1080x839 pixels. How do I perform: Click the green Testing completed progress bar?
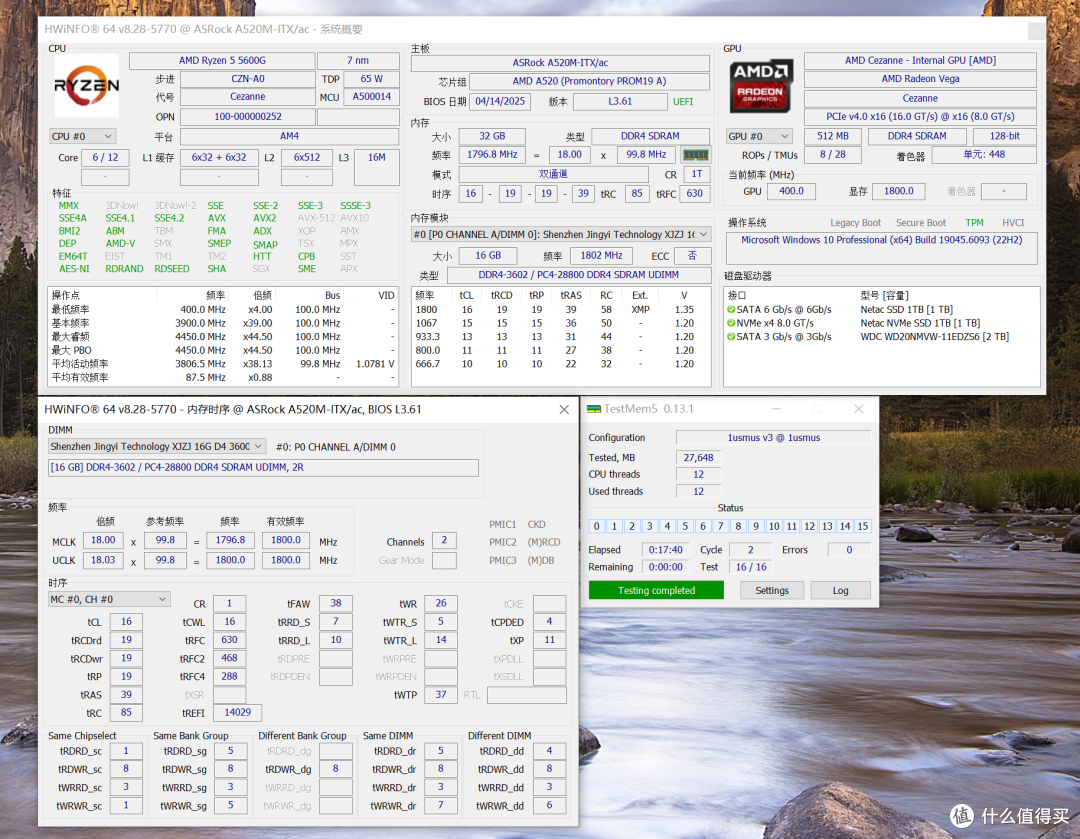coord(656,590)
